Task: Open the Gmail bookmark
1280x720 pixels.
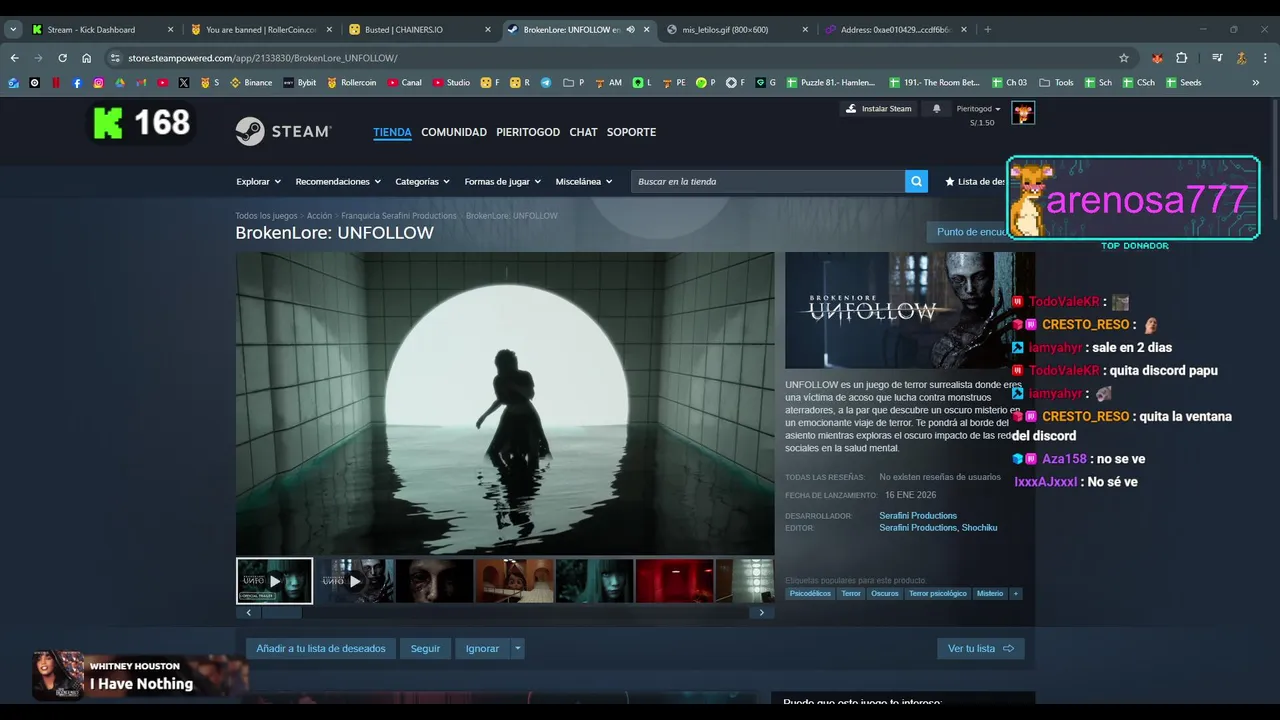Action: [141, 83]
